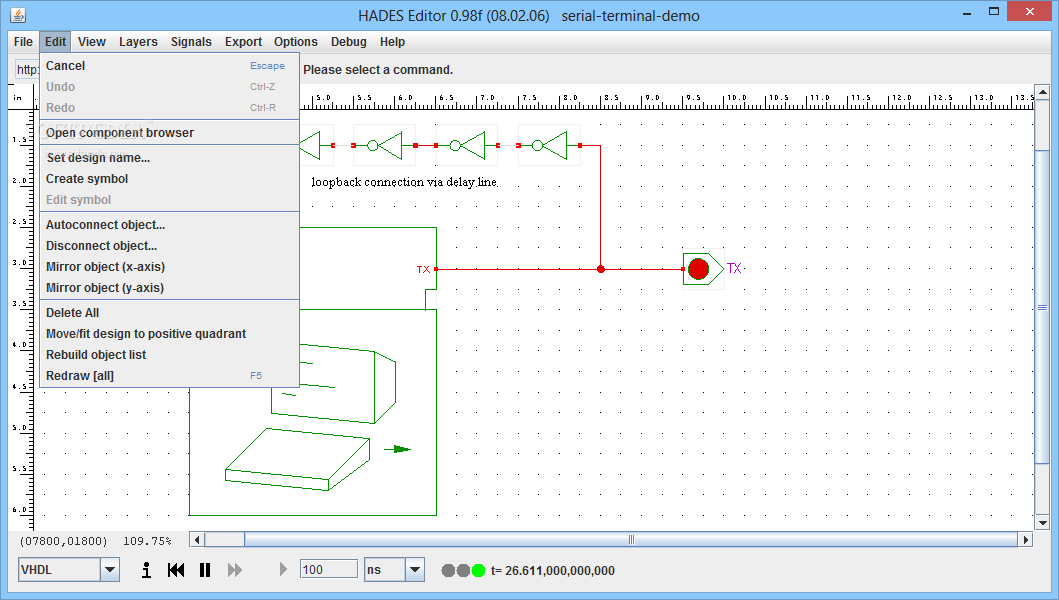
Task: Choose Rebuild object list
Action: 170,354
